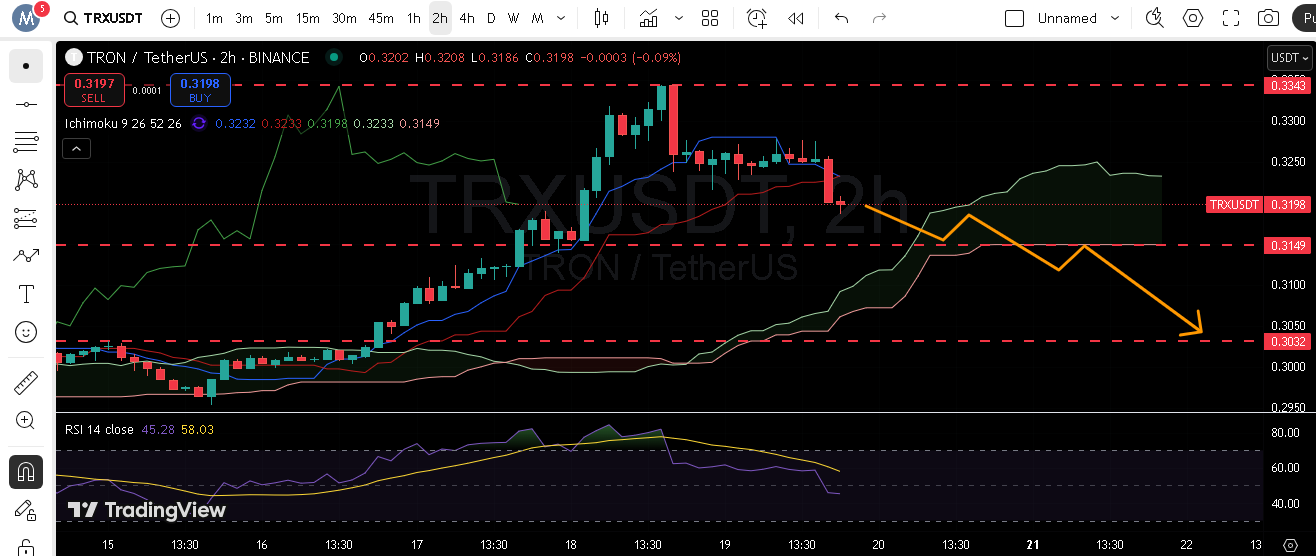Image resolution: width=1316 pixels, height=556 pixels.
Task: Open the emoji icons tool
Action: tap(26, 332)
